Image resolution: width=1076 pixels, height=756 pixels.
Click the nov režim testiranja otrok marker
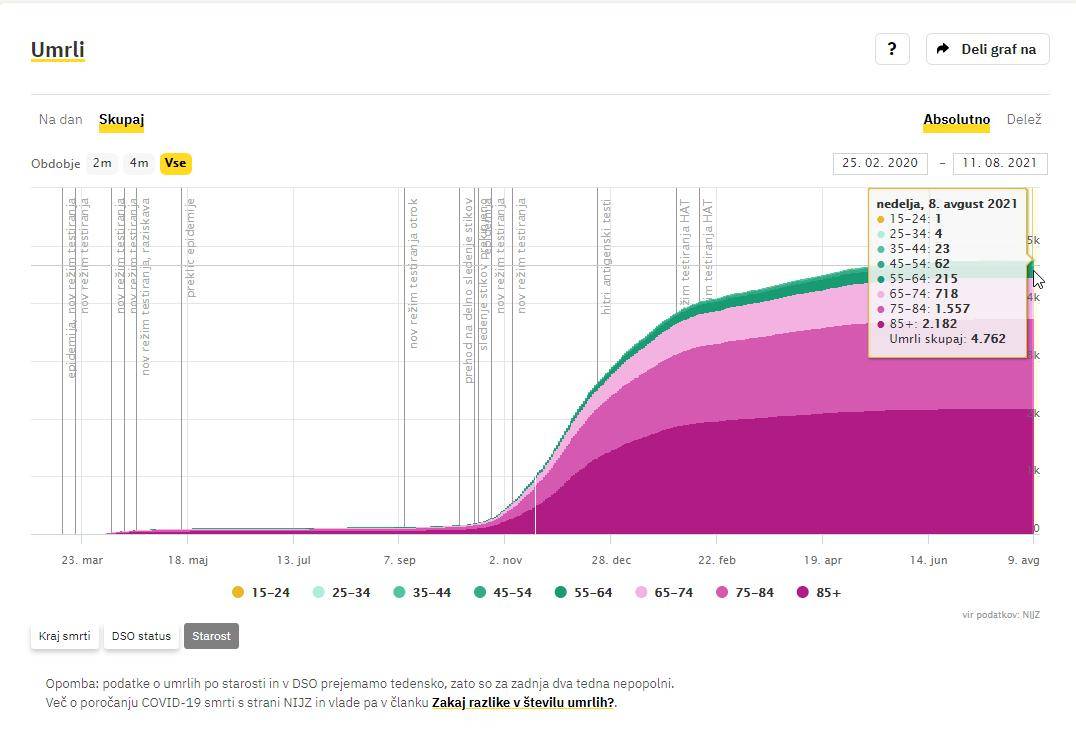[413, 273]
